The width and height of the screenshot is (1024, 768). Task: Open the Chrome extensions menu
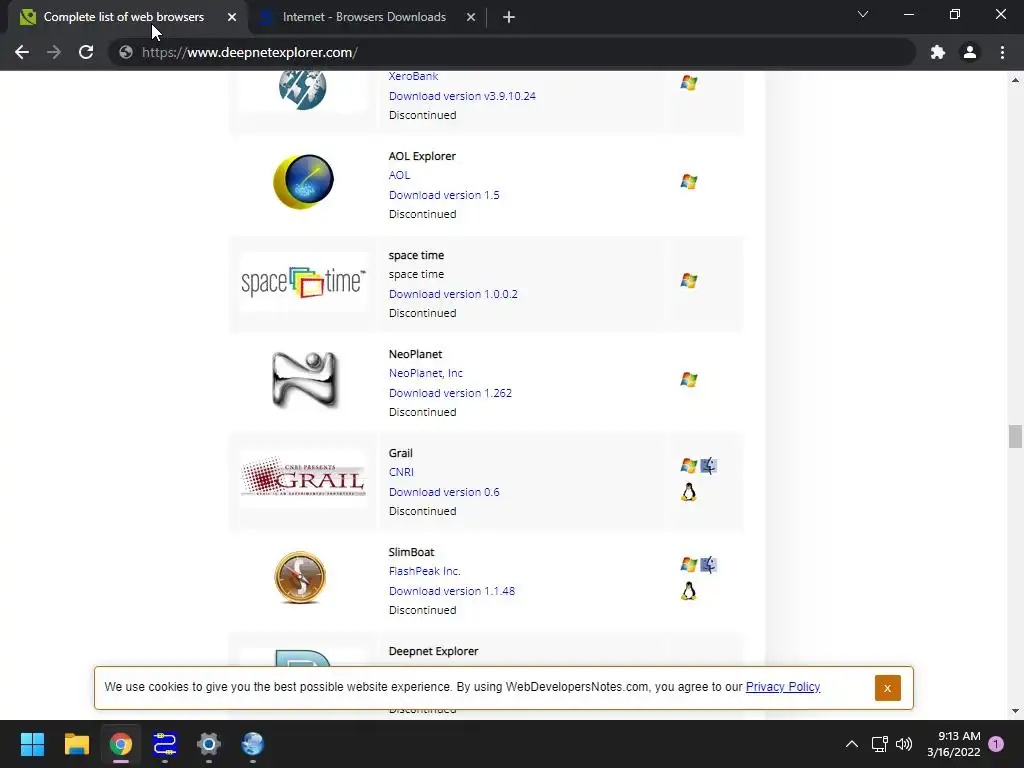[938, 52]
